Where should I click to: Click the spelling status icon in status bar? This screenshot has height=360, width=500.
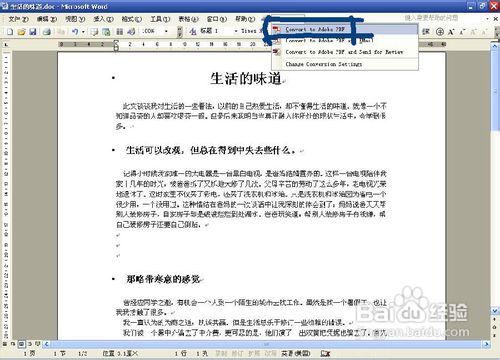click(325, 353)
